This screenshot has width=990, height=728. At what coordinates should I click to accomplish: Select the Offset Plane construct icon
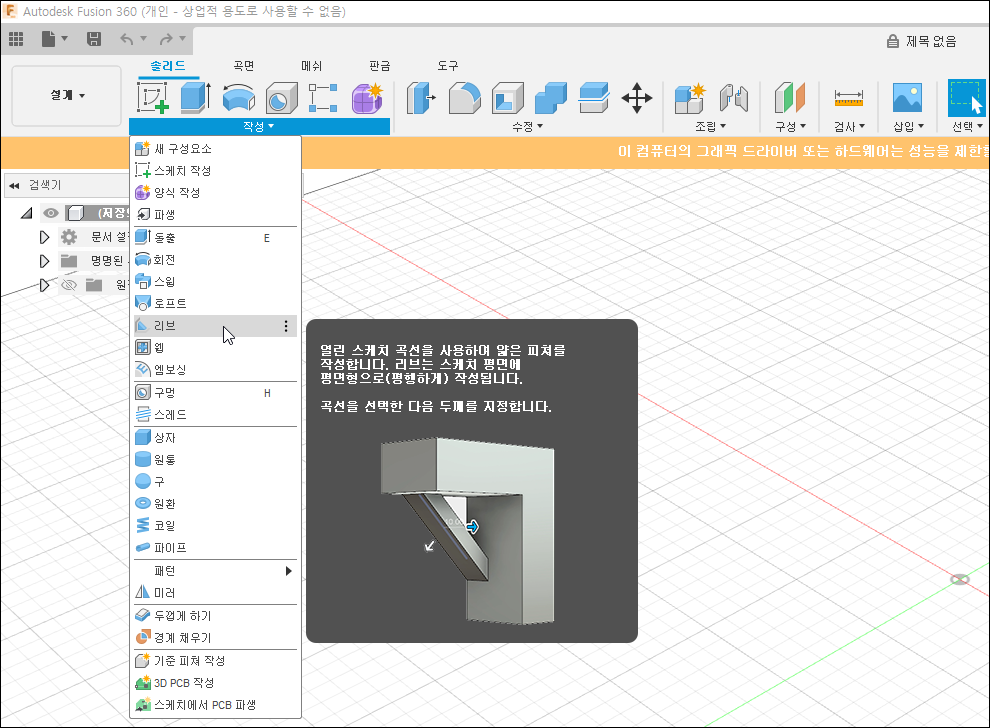point(789,98)
